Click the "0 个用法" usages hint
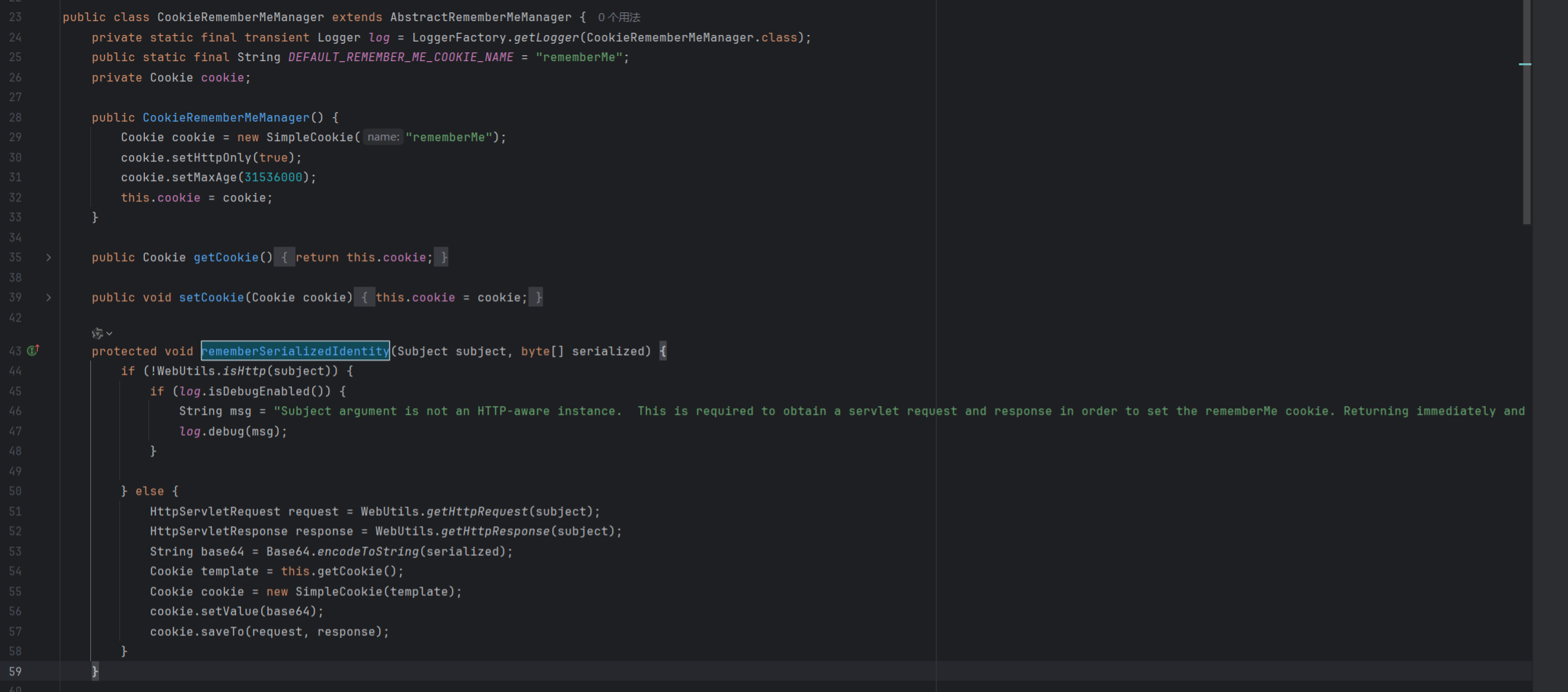 click(618, 17)
